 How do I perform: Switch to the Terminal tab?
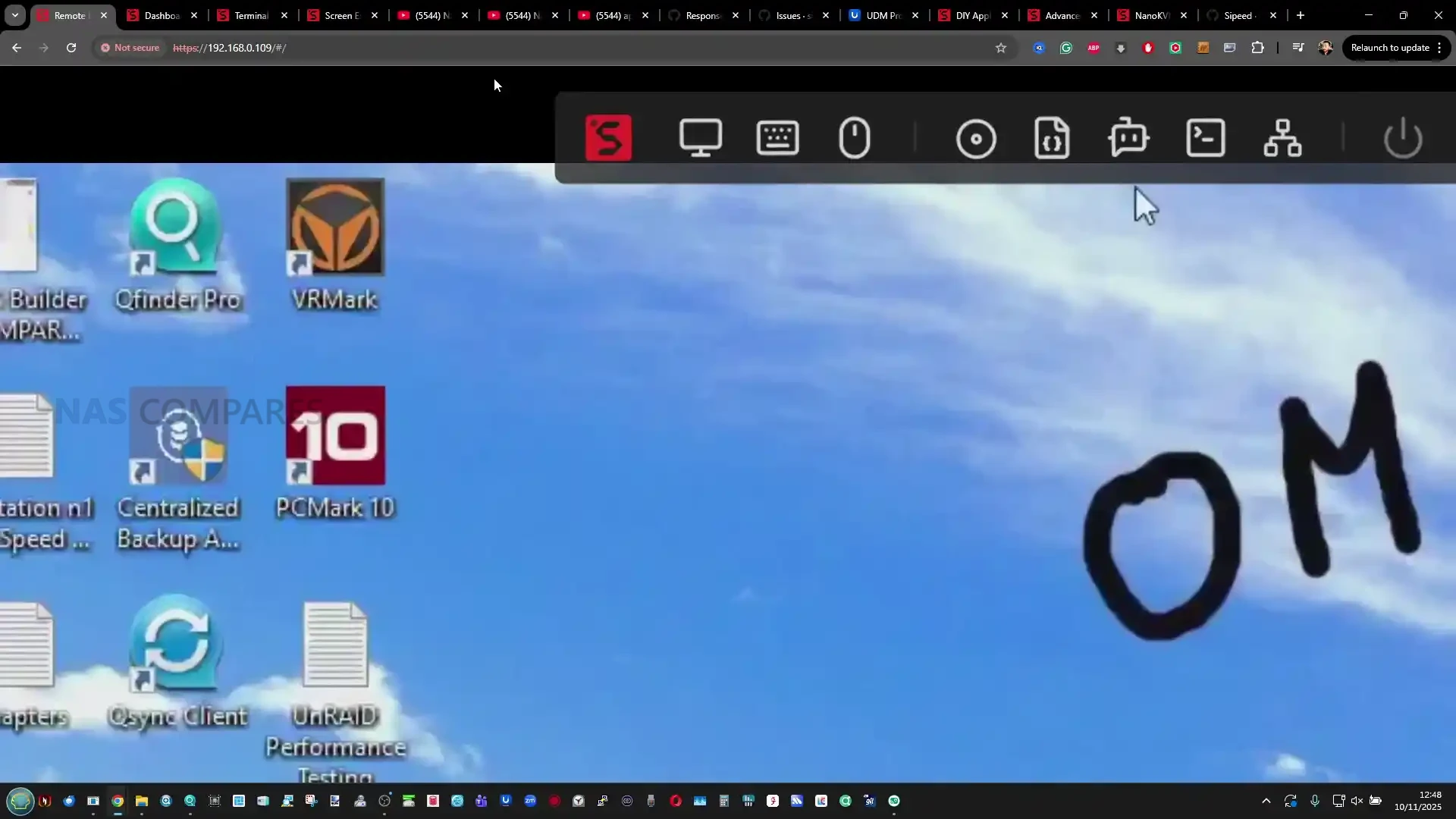point(250,15)
